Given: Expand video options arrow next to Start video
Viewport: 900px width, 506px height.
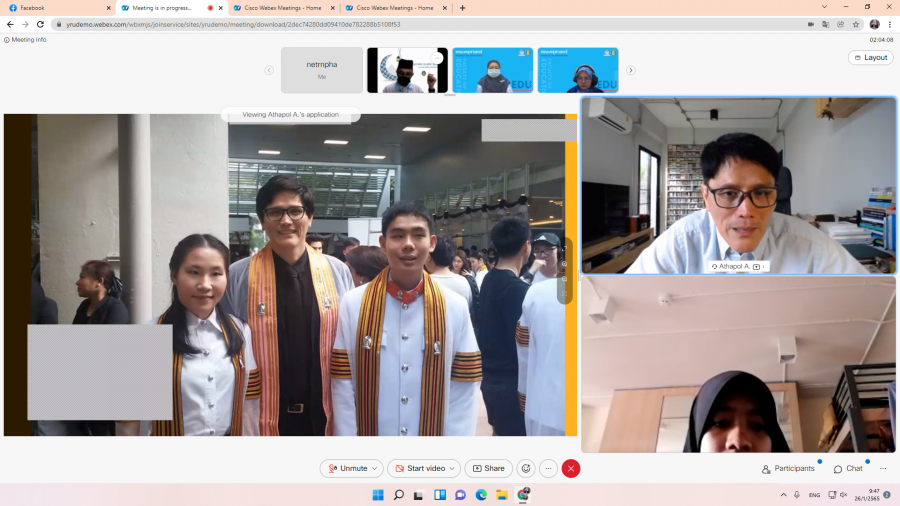Looking at the screenshot, I should [452, 468].
